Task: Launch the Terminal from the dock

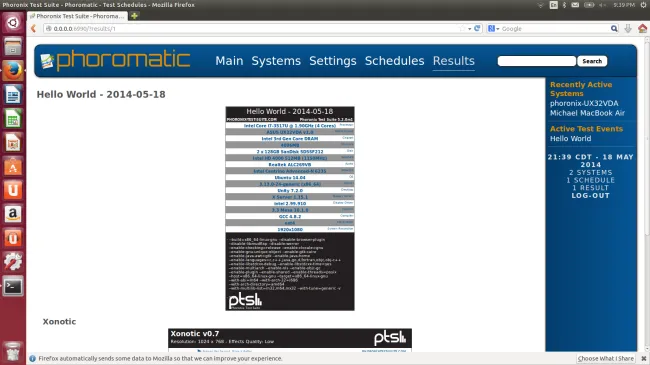Action: pos(13,286)
